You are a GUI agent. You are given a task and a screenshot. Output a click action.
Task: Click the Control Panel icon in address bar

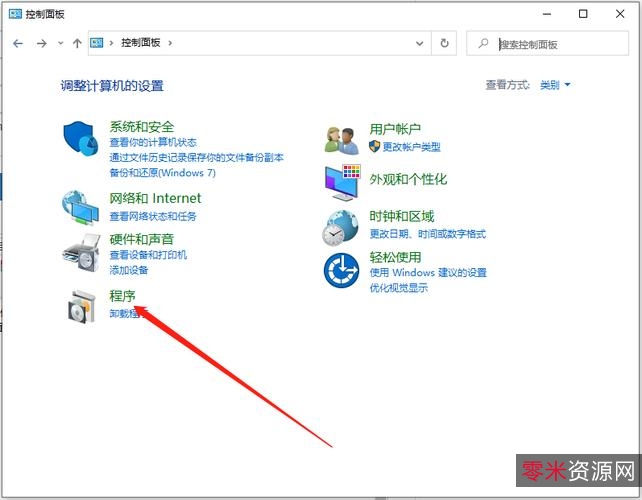click(x=97, y=43)
